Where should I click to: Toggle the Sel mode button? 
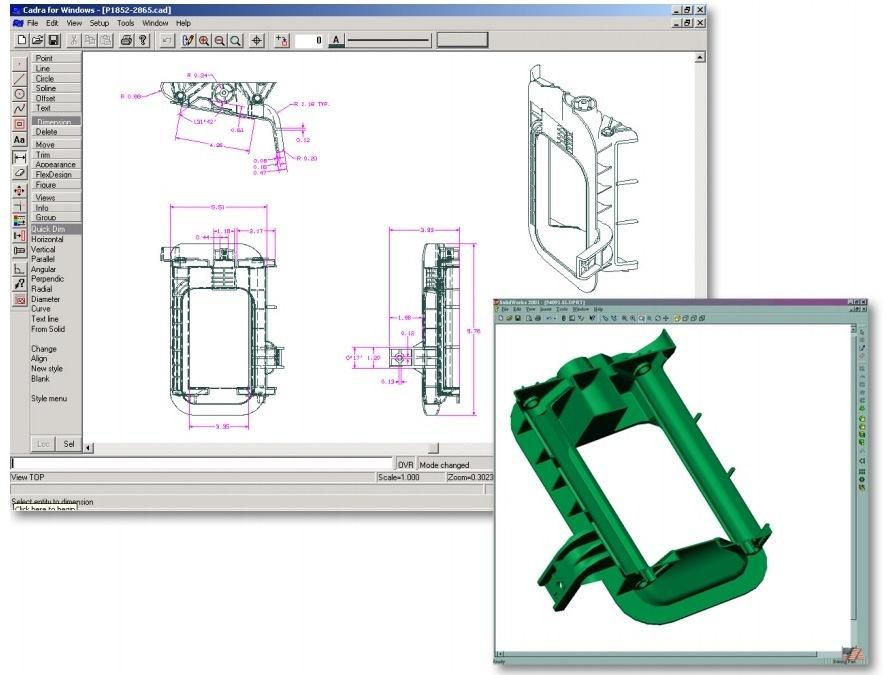point(69,444)
